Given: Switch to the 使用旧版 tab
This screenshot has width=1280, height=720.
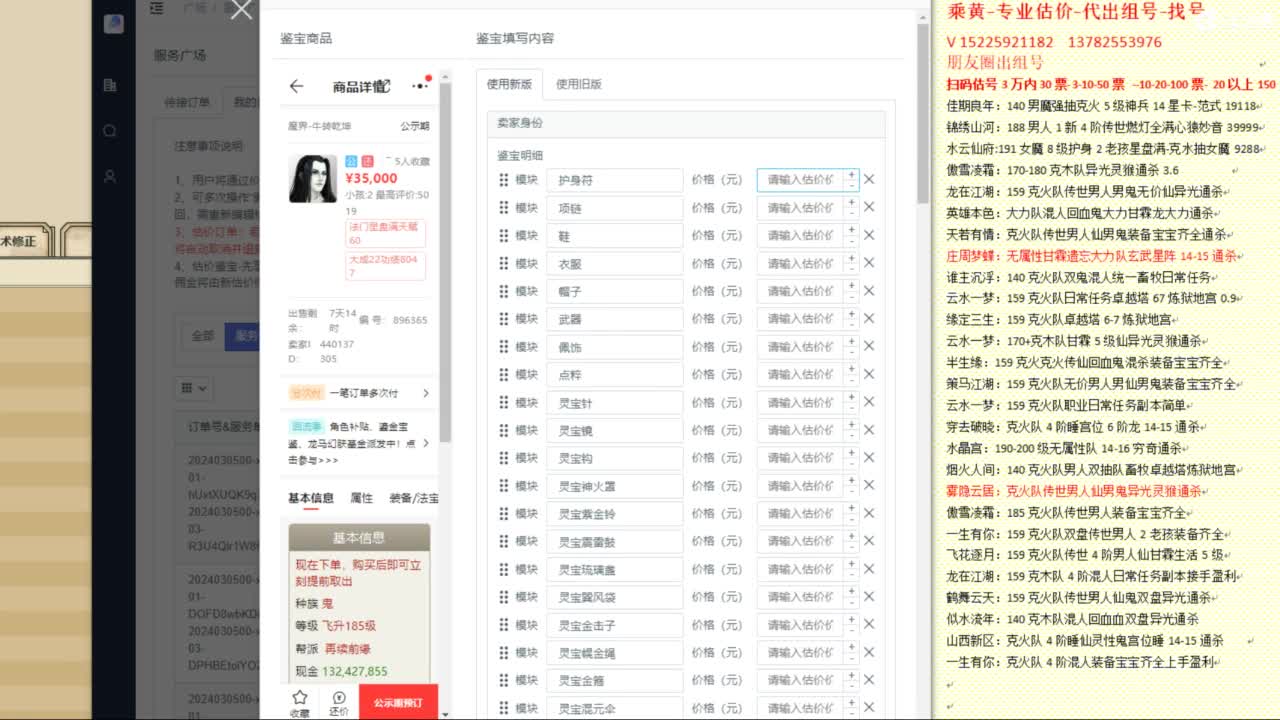Looking at the screenshot, I should [578, 84].
